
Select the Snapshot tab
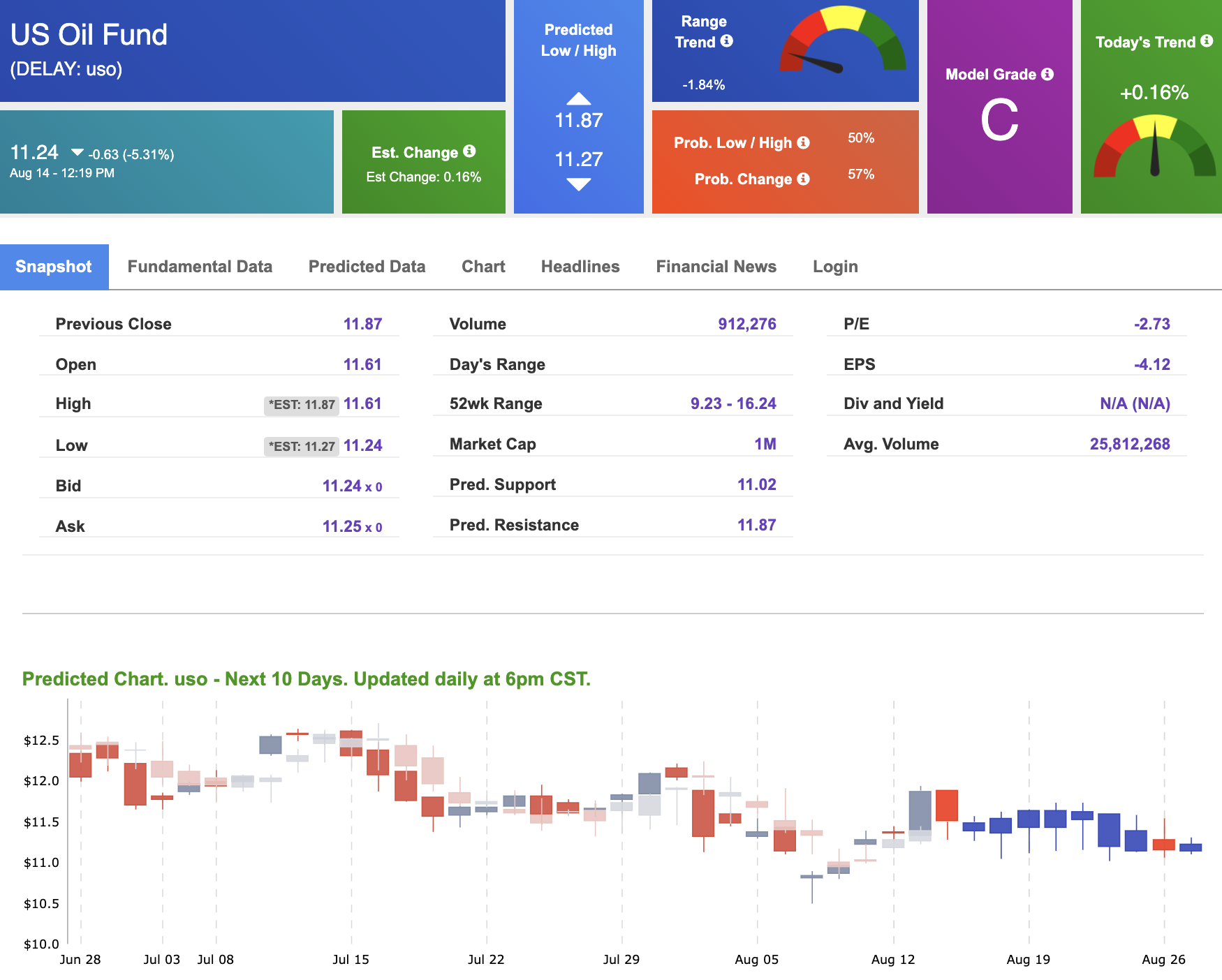(54, 267)
